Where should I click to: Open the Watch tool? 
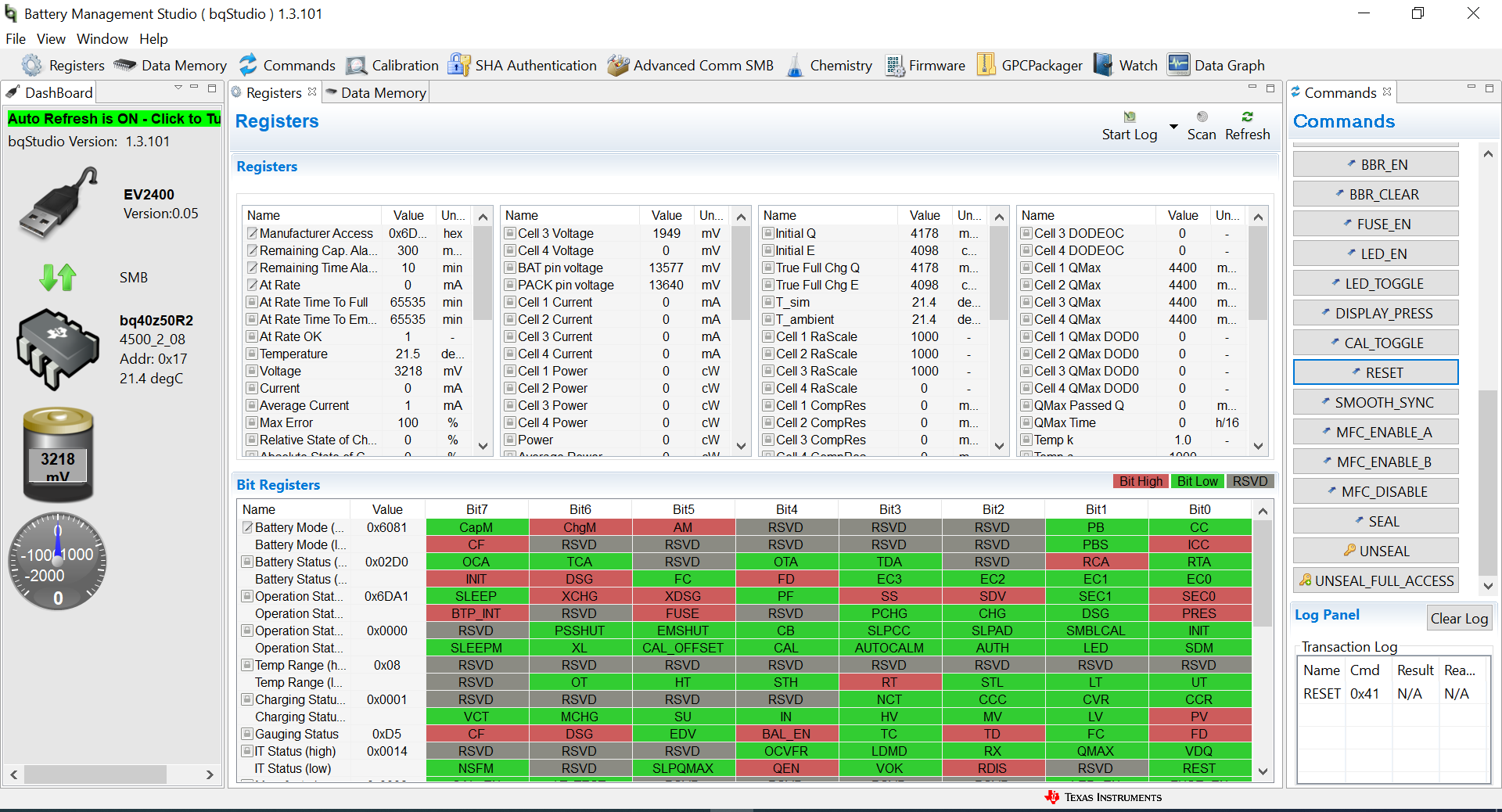click(x=1126, y=66)
